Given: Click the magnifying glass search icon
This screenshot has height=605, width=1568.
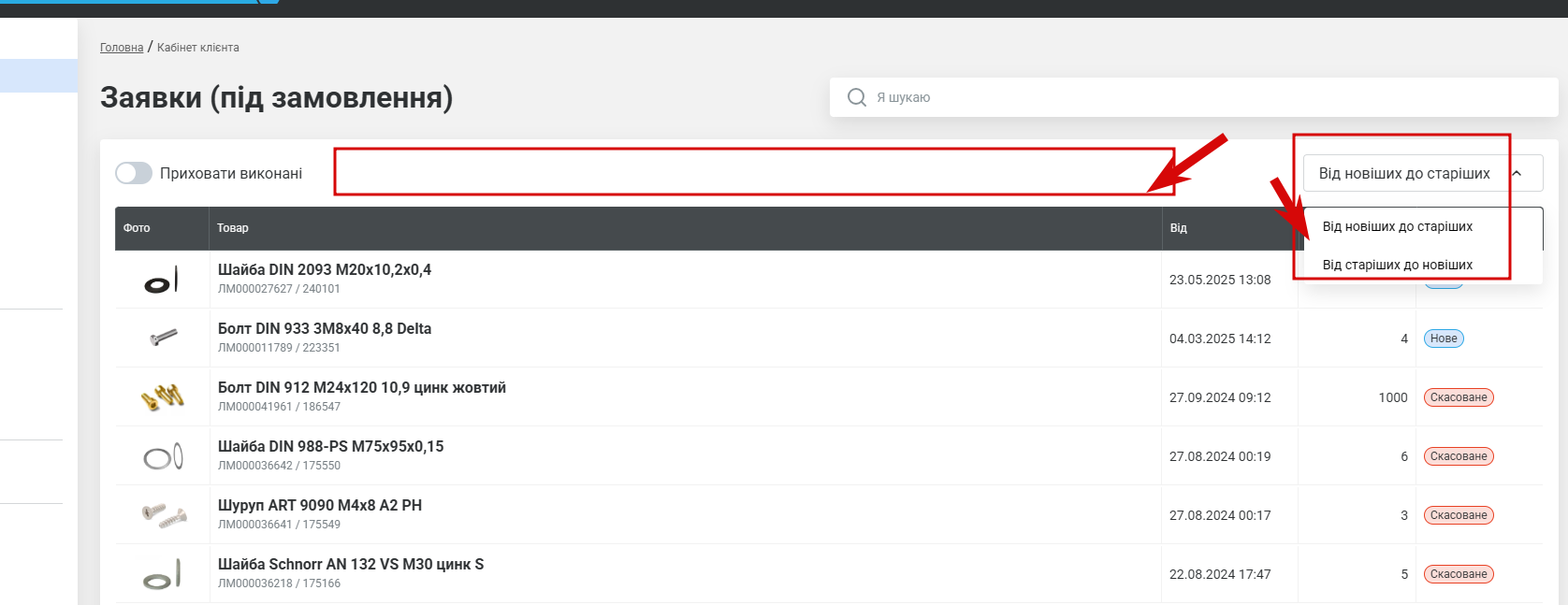Looking at the screenshot, I should coord(856,97).
